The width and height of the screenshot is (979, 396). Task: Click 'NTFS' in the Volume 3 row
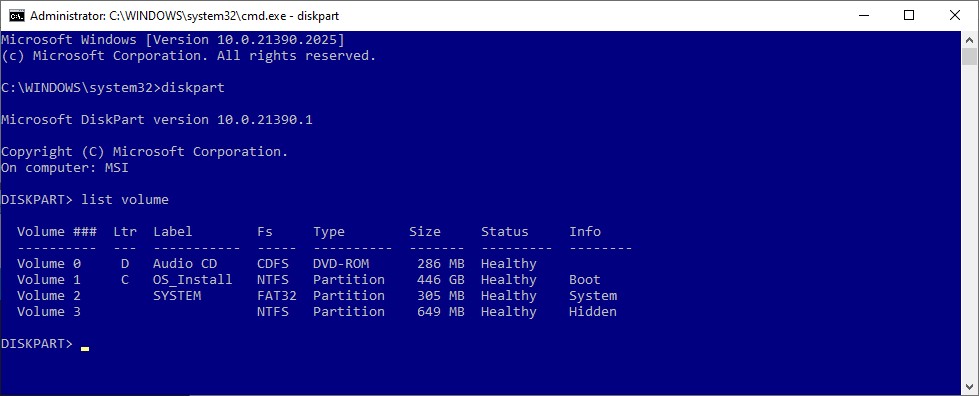273,312
